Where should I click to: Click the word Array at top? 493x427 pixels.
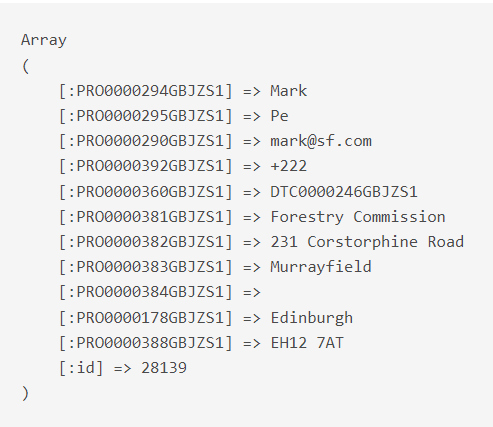pyautogui.click(x=44, y=40)
